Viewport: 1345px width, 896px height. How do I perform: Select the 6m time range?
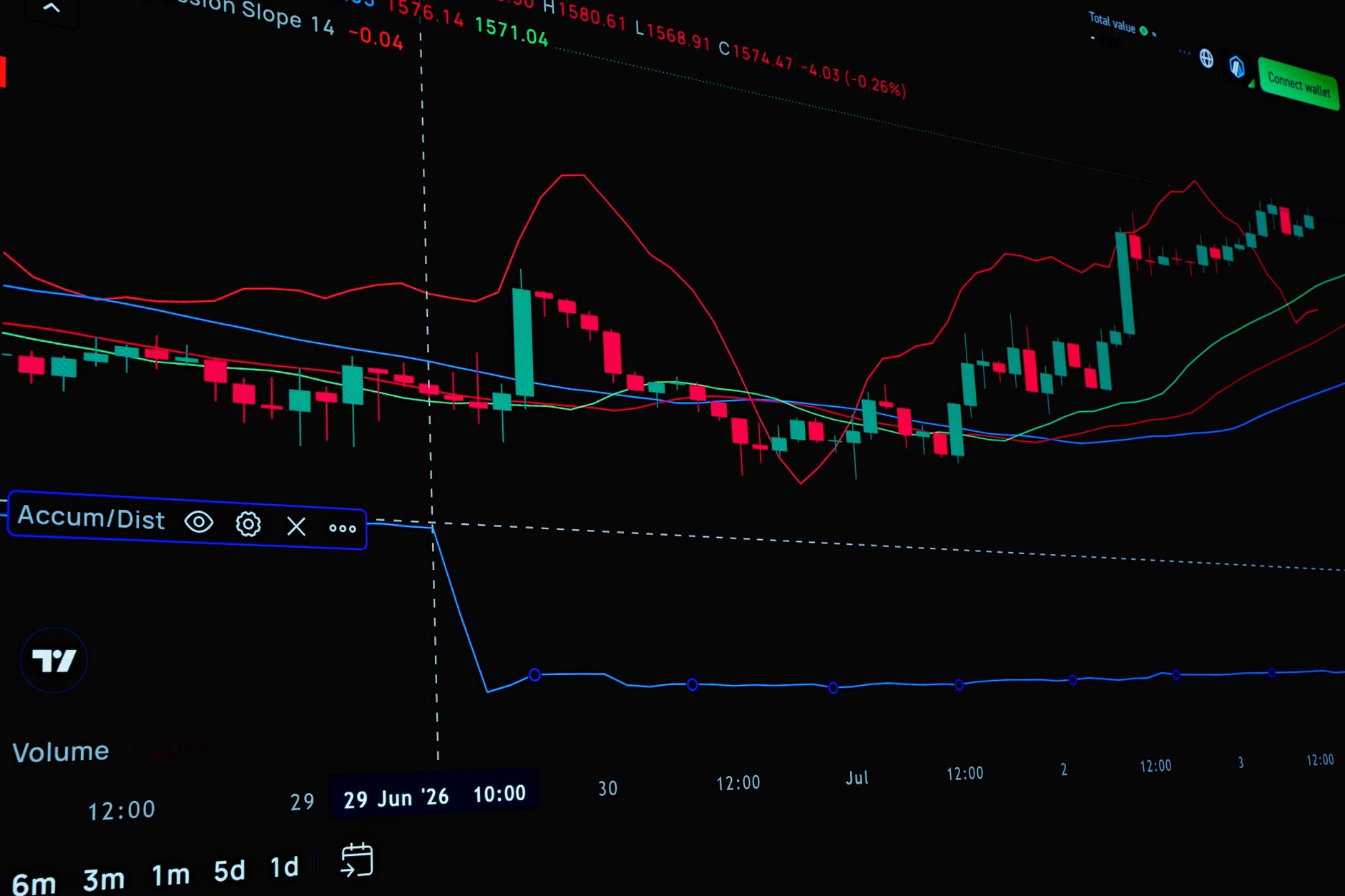pyautogui.click(x=34, y=884)
